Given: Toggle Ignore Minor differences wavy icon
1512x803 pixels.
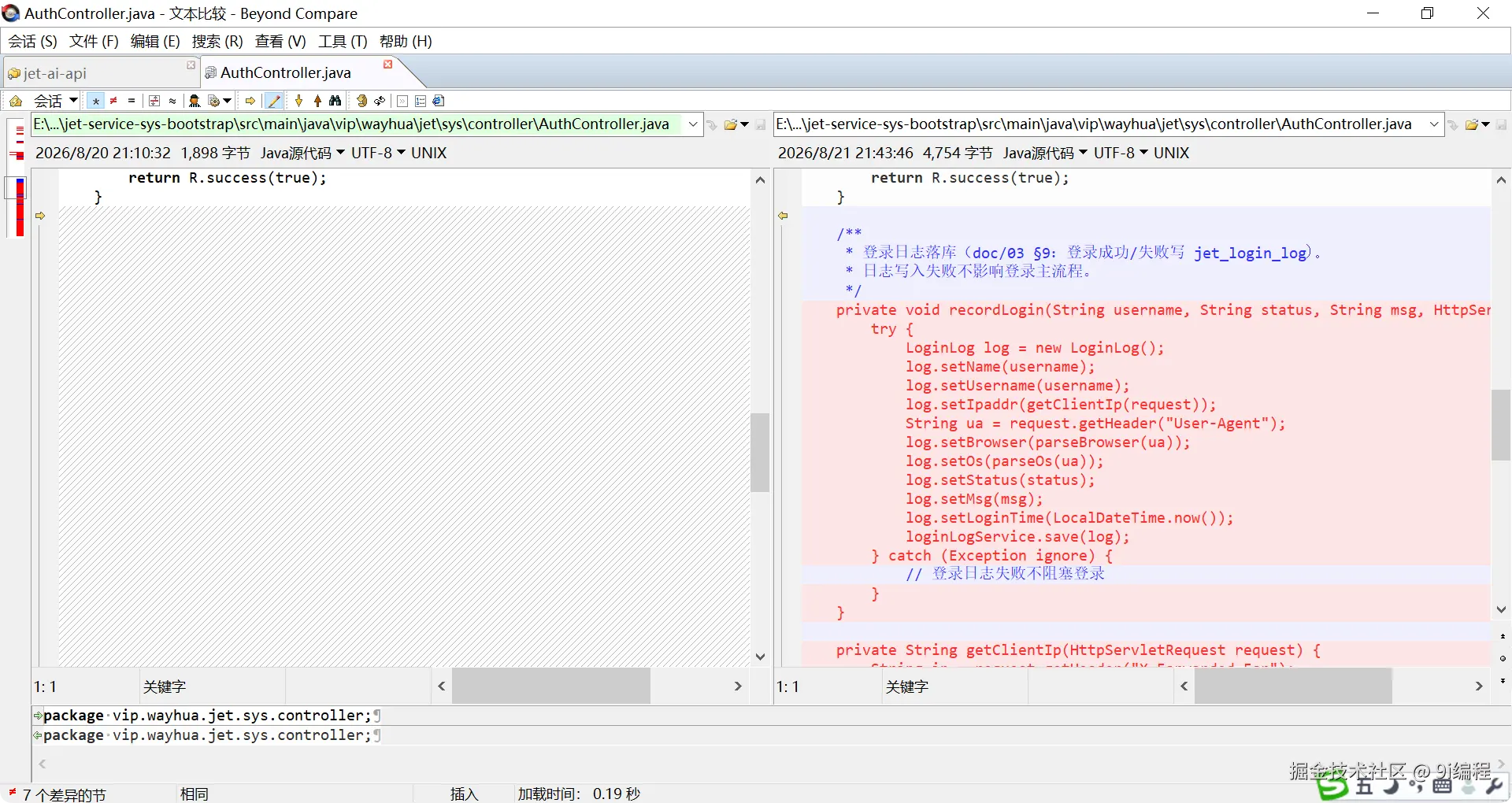Looking at the screenshot, I should (172, 101).
